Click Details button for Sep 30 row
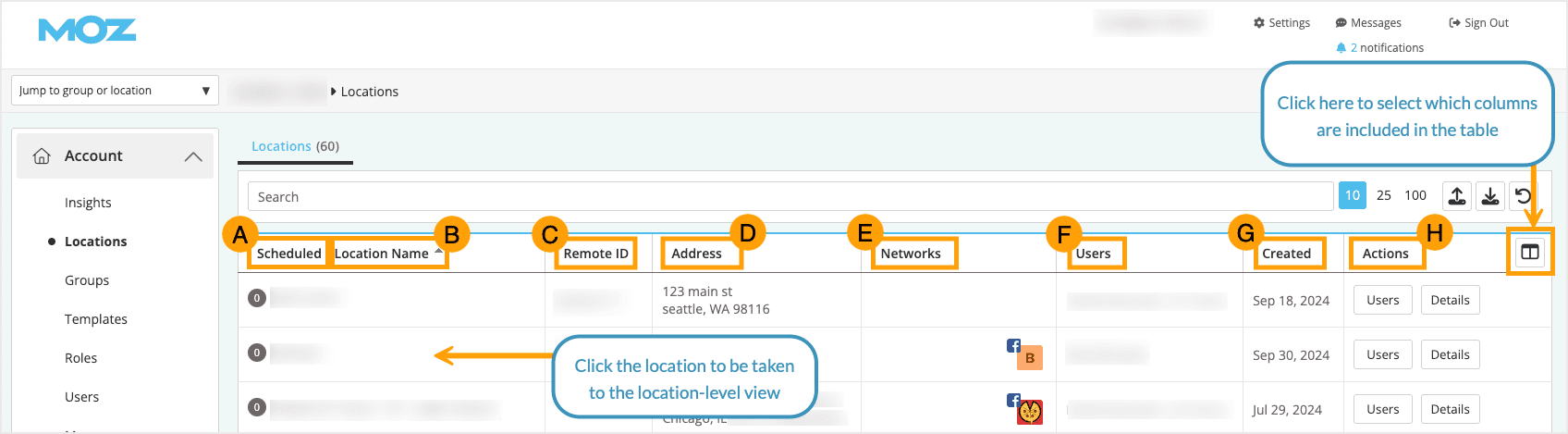Viewport: 1568px width, 434px height. 1450,354
